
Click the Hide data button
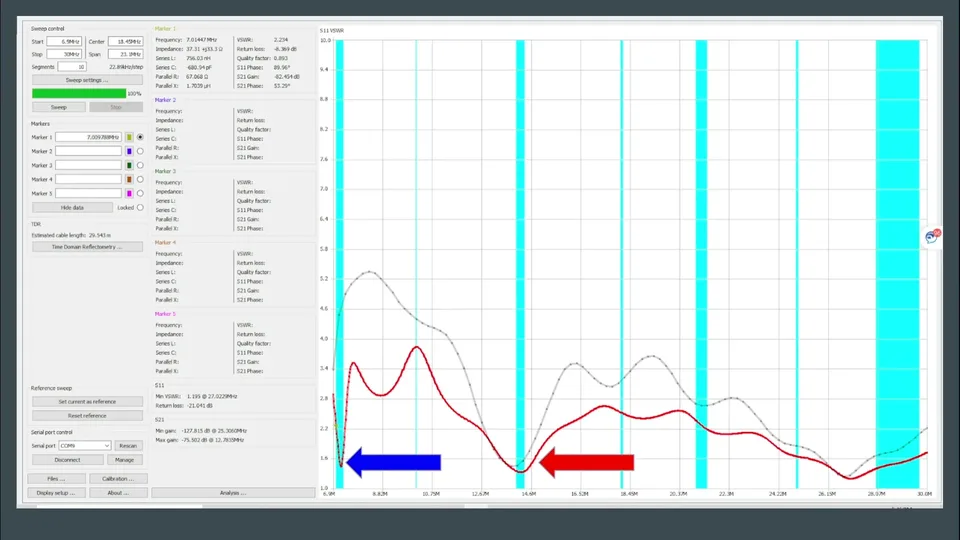coord(72,208)
